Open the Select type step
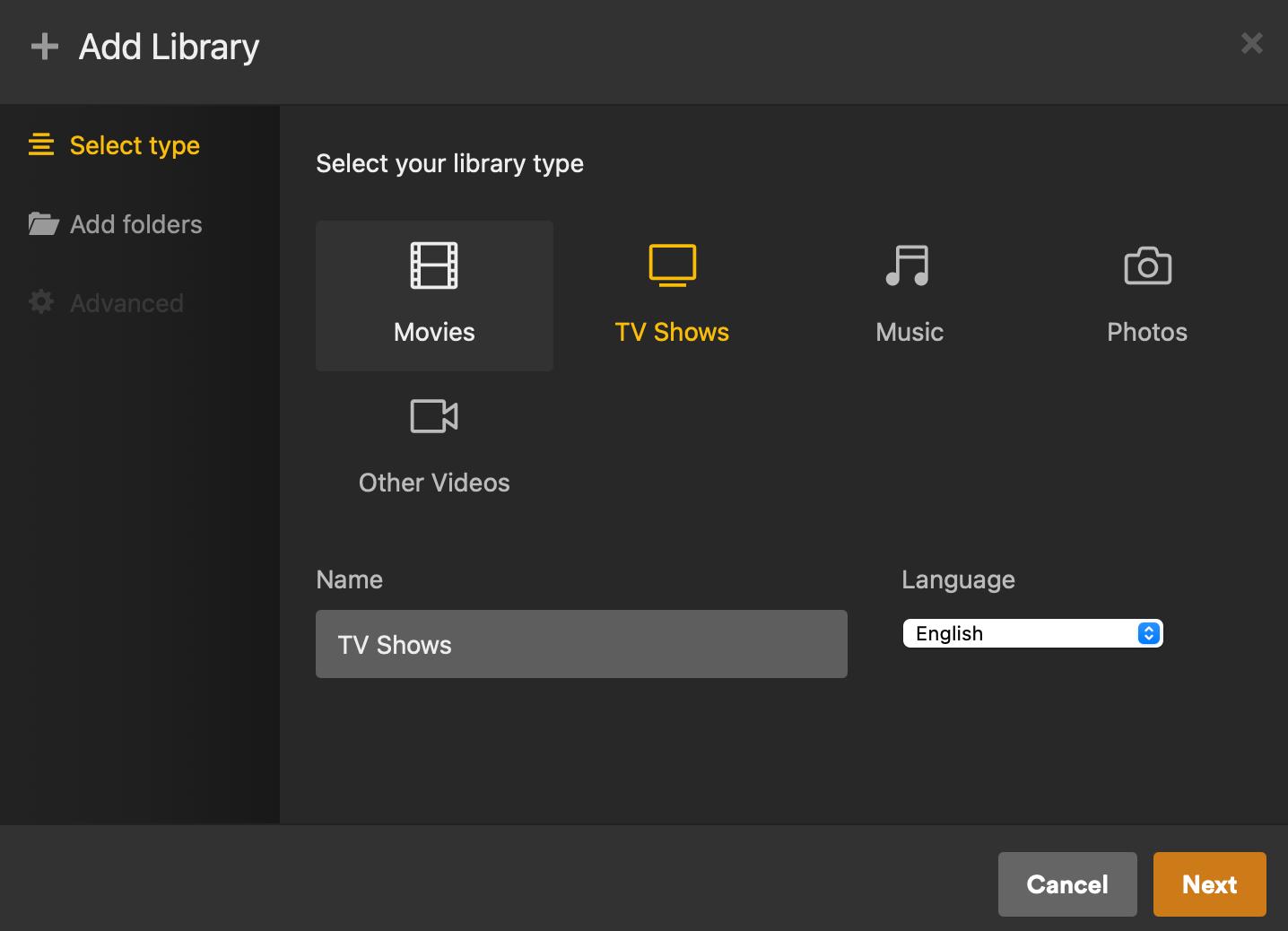Image resolution: width=1288 pixels, height=931 pixels. [x=115, y=145]
